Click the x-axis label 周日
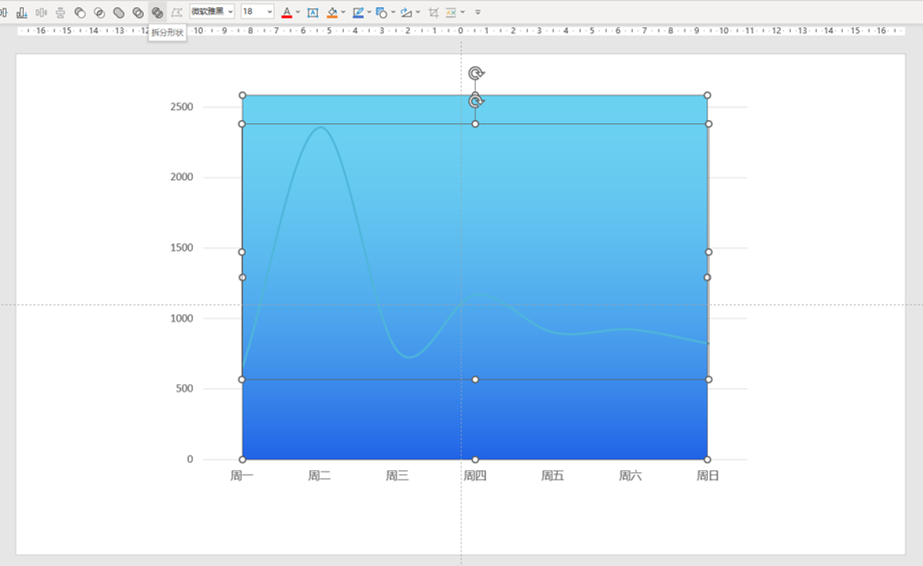The width and height of the screenshot is (923, 566). (x=708, y=475)
